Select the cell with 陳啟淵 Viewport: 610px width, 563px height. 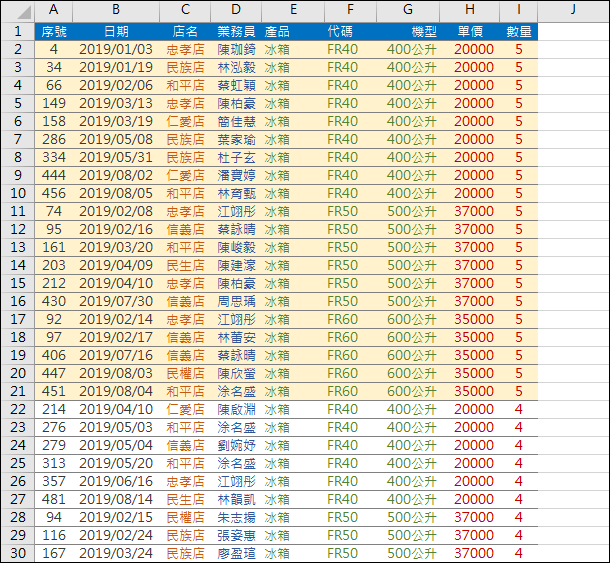click(236, 409)
